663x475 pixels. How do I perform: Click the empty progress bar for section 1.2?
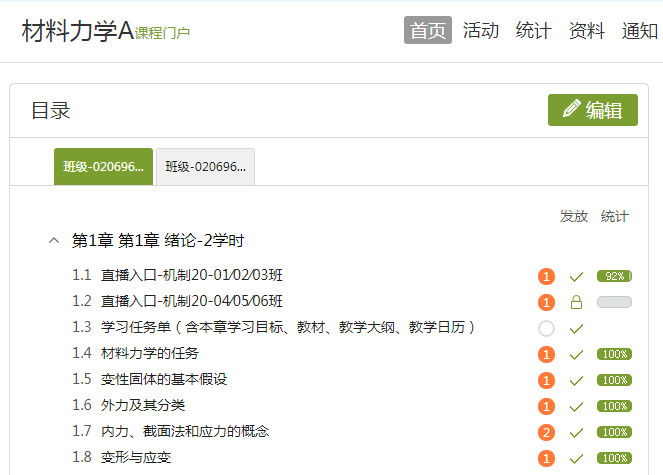[613, 302]
